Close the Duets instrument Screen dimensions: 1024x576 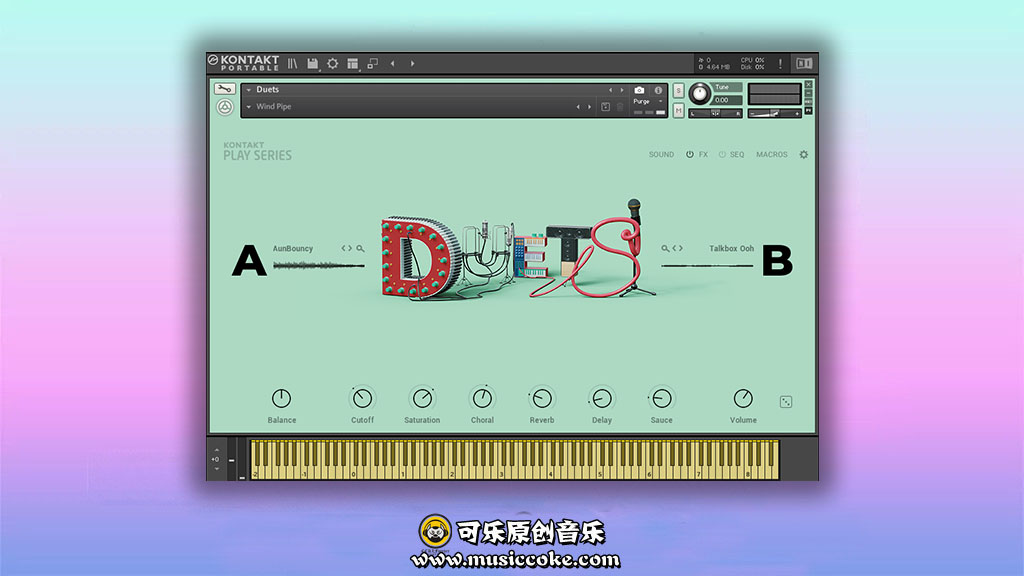(x=808, y=85)
